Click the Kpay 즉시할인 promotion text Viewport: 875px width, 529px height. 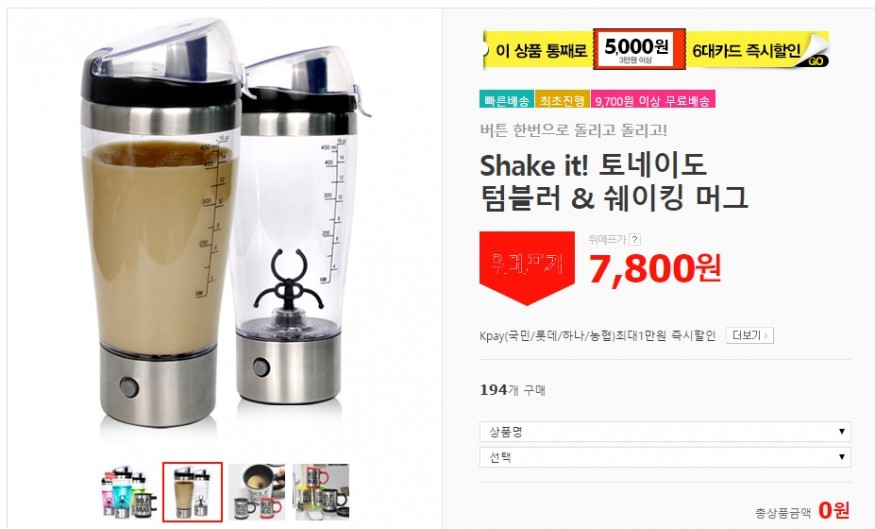tap(597, 335)
